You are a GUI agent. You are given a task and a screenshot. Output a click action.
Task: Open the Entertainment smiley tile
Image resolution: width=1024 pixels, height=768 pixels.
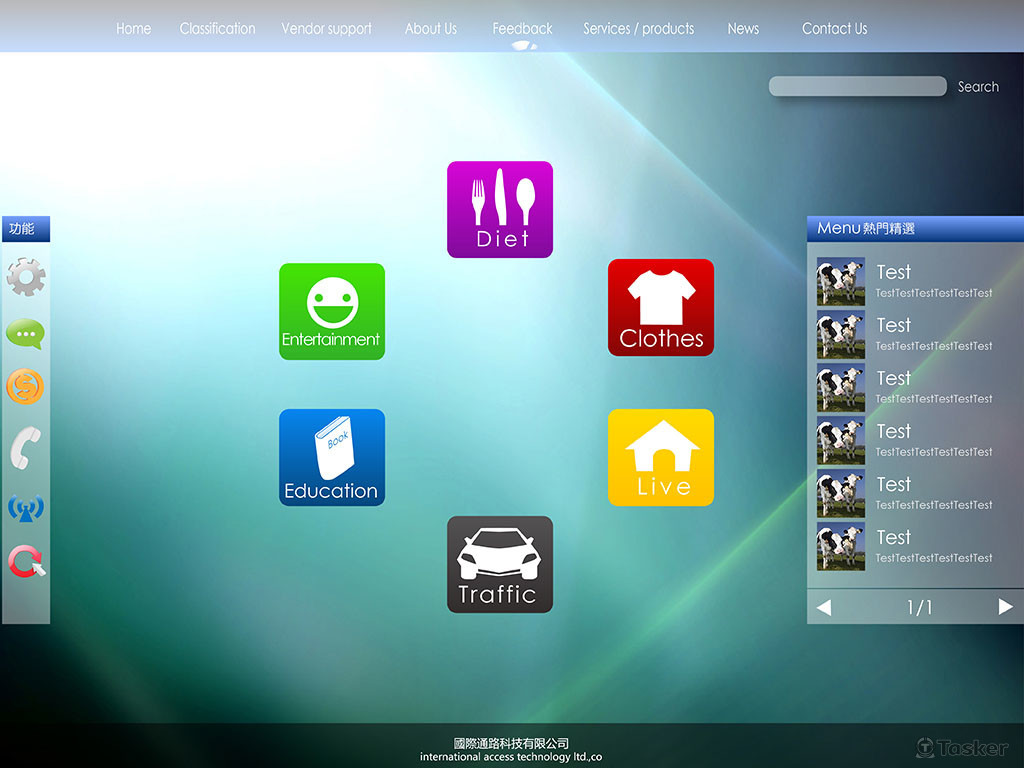click(x=331, y=311)
